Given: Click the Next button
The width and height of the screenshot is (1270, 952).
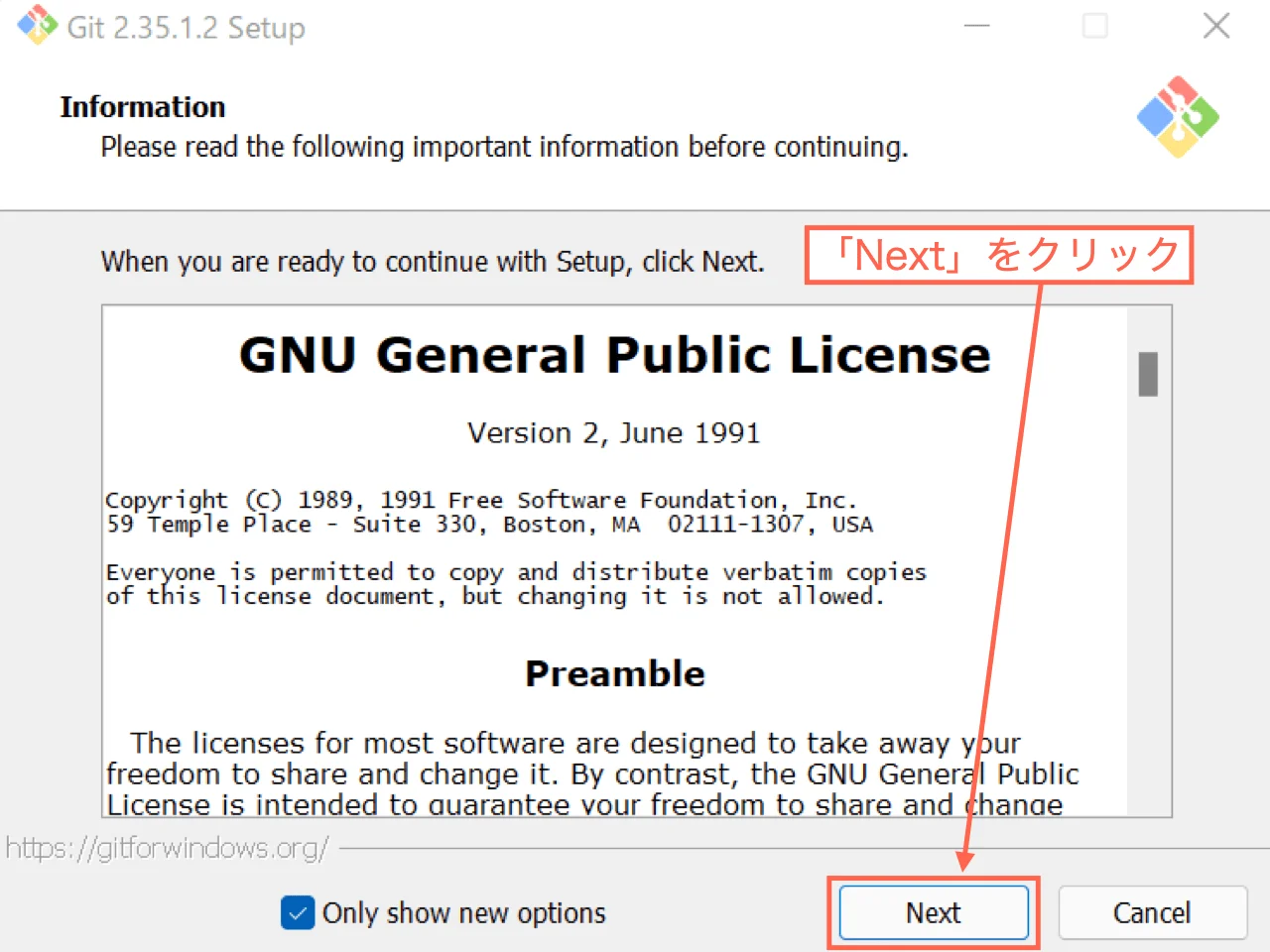Looking at the screenshot, I should [x=933, y=912].
